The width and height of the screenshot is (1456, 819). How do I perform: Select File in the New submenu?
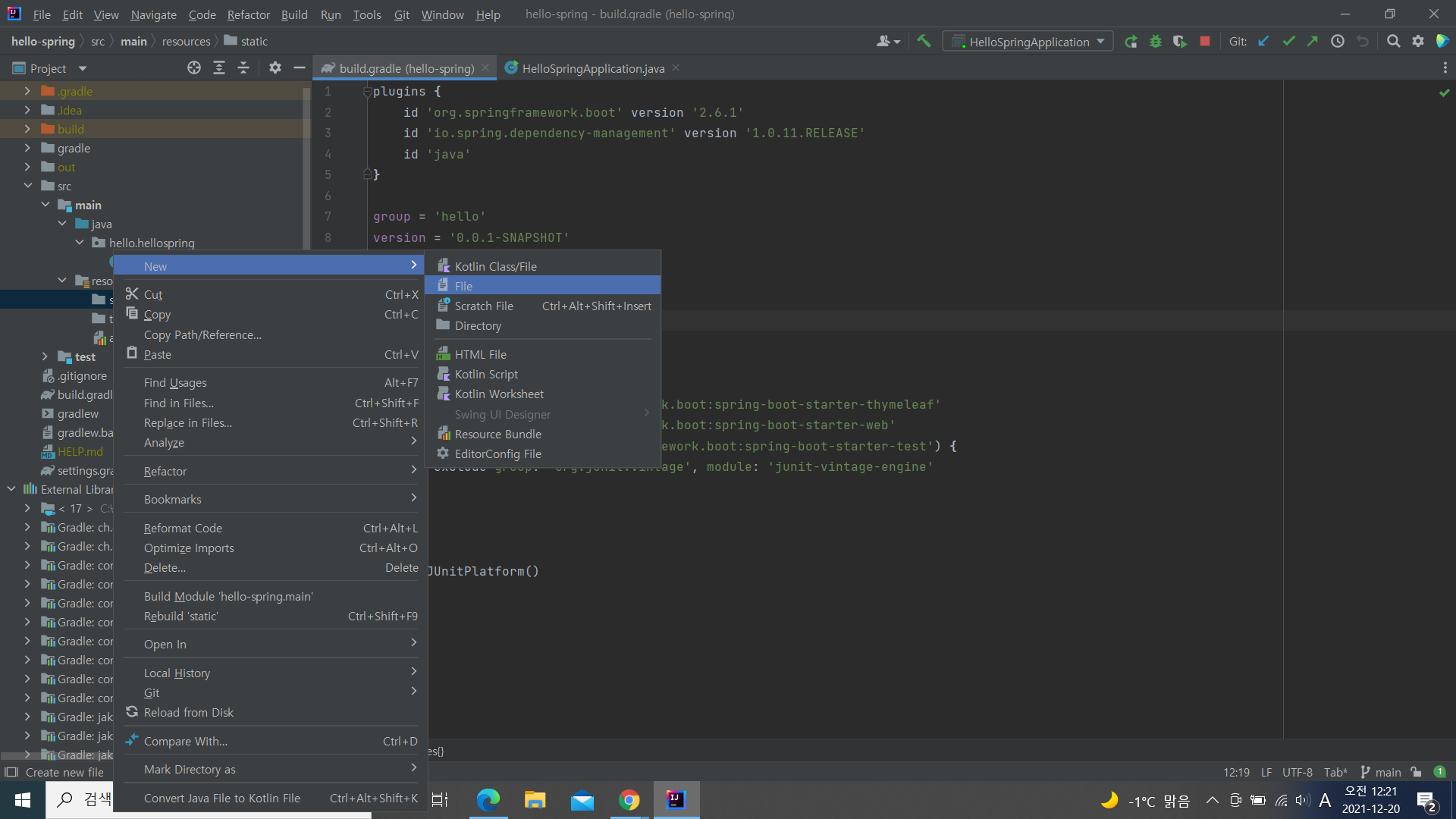point(464,286)
